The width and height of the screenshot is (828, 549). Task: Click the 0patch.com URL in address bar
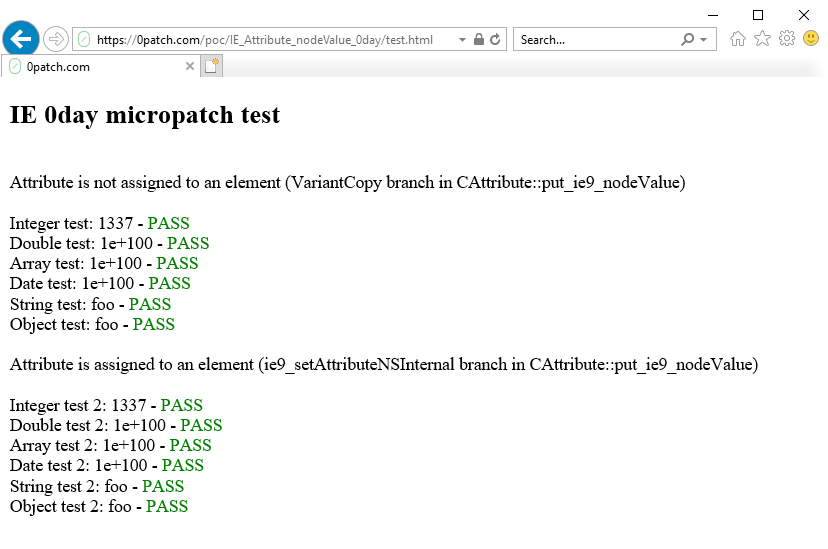tap(265, 40)
